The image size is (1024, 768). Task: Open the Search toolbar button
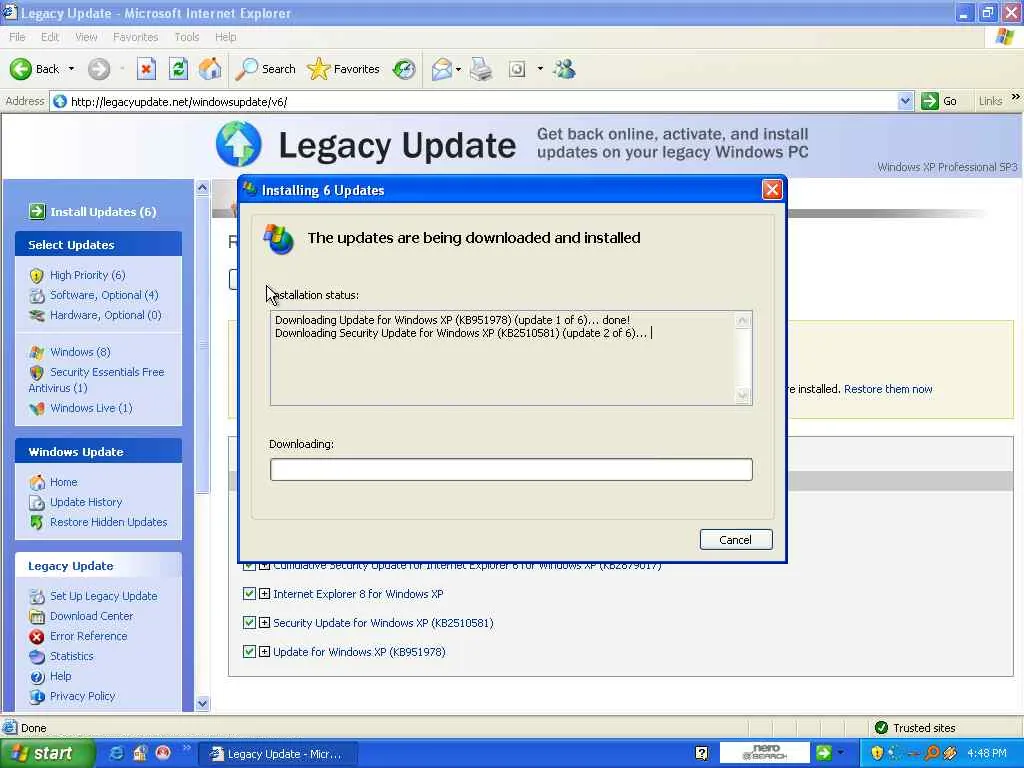[265, 69]
